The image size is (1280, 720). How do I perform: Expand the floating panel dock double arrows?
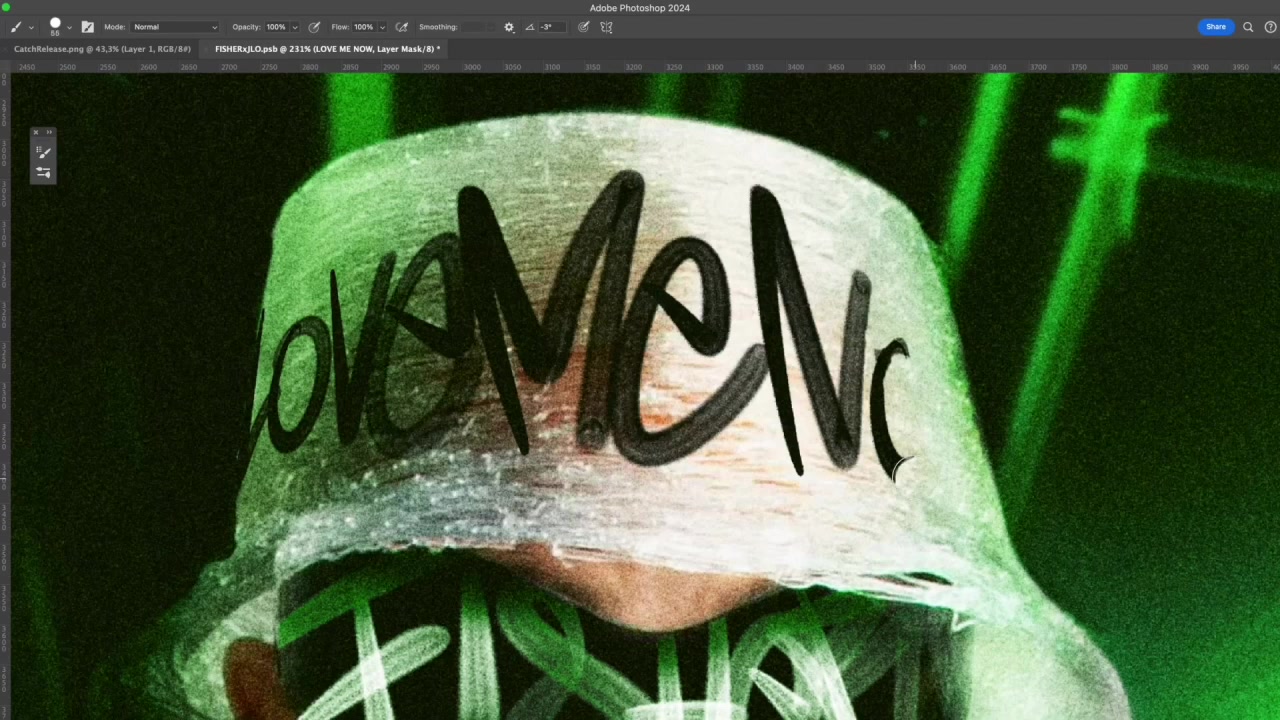pos(49,132)
